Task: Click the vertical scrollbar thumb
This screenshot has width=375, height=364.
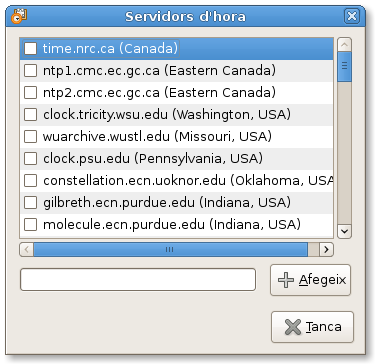Action: [344, 66]
